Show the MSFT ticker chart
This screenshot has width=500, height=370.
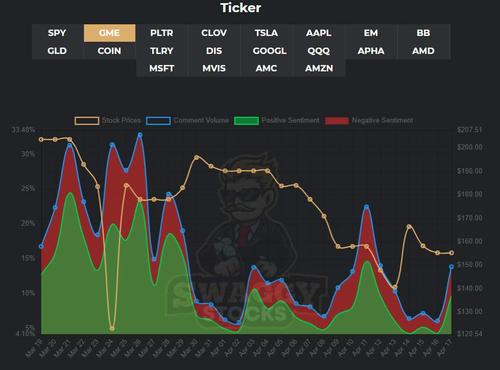[162, 68]
